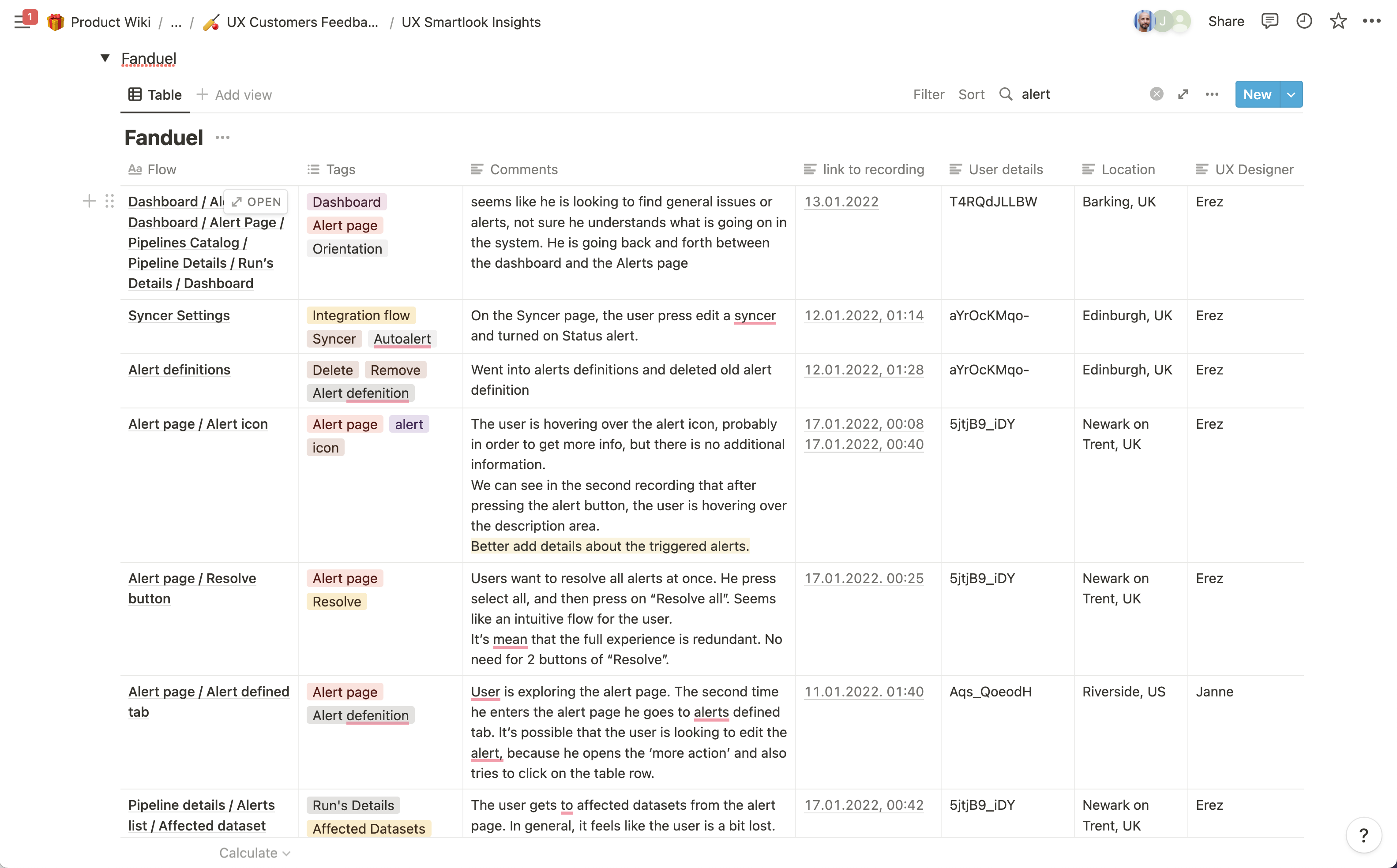Open the User details column header
Viewport: 1397px width, 868px height.
[x=1008, y=169]
